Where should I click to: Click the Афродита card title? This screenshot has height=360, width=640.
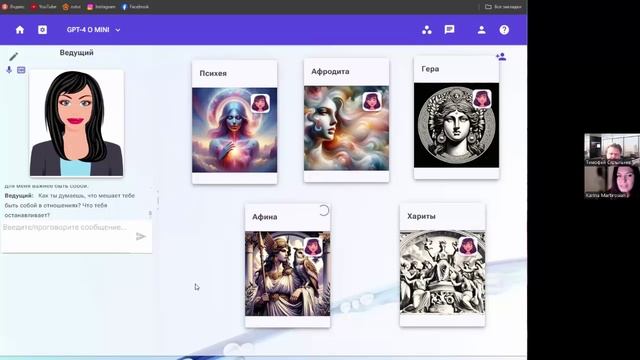tap(330, 71)
